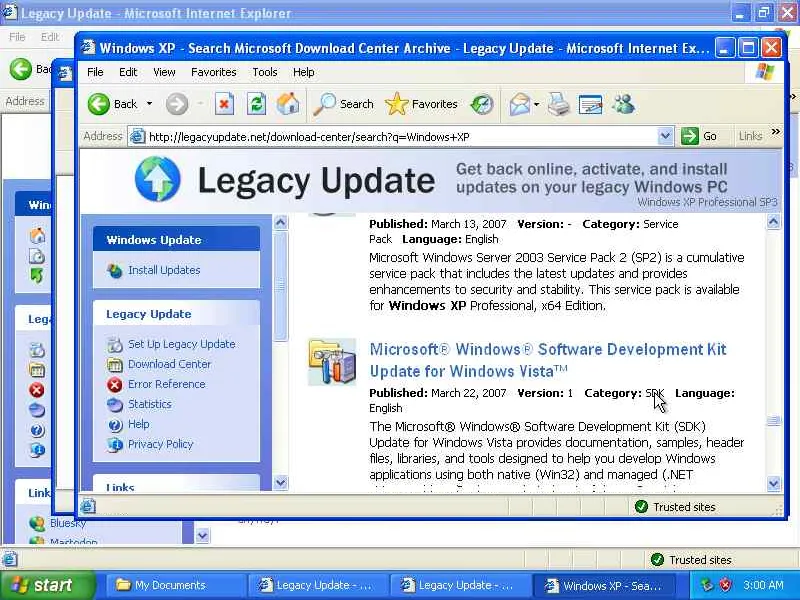Open the File menu
Viewport: 800px width, 600px height.
[95, 72]
